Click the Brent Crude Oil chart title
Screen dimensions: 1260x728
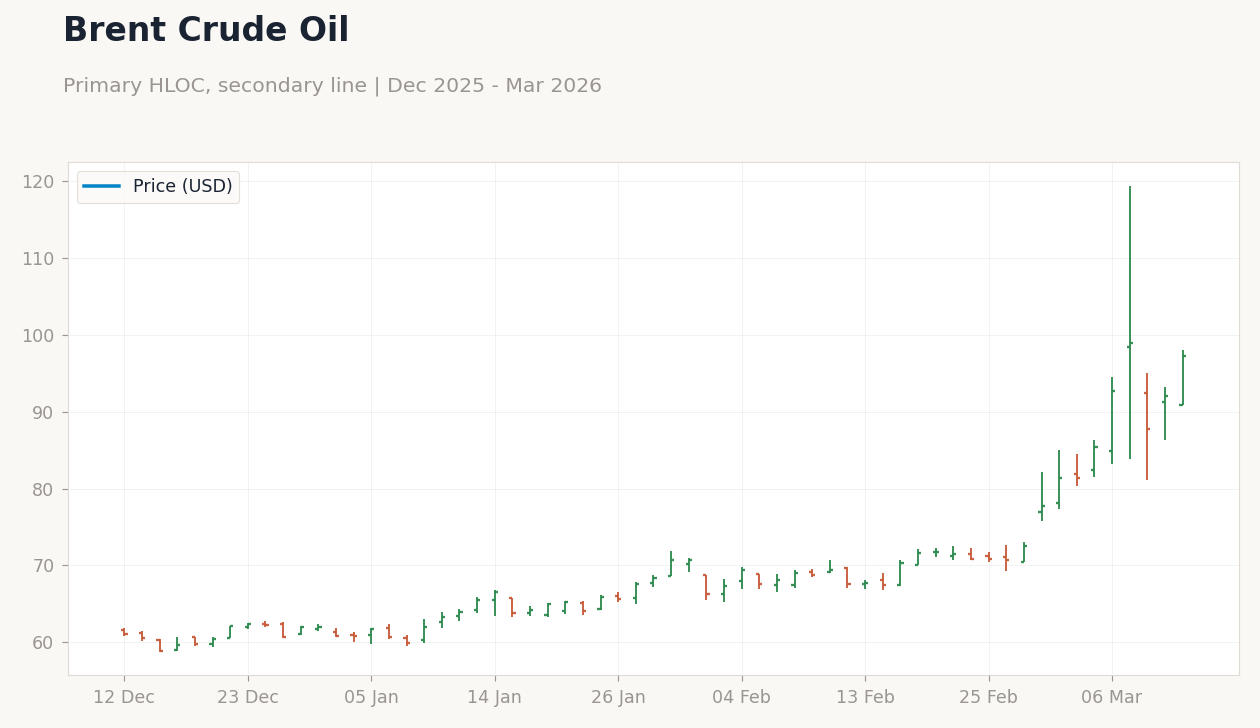coord(206,29)
